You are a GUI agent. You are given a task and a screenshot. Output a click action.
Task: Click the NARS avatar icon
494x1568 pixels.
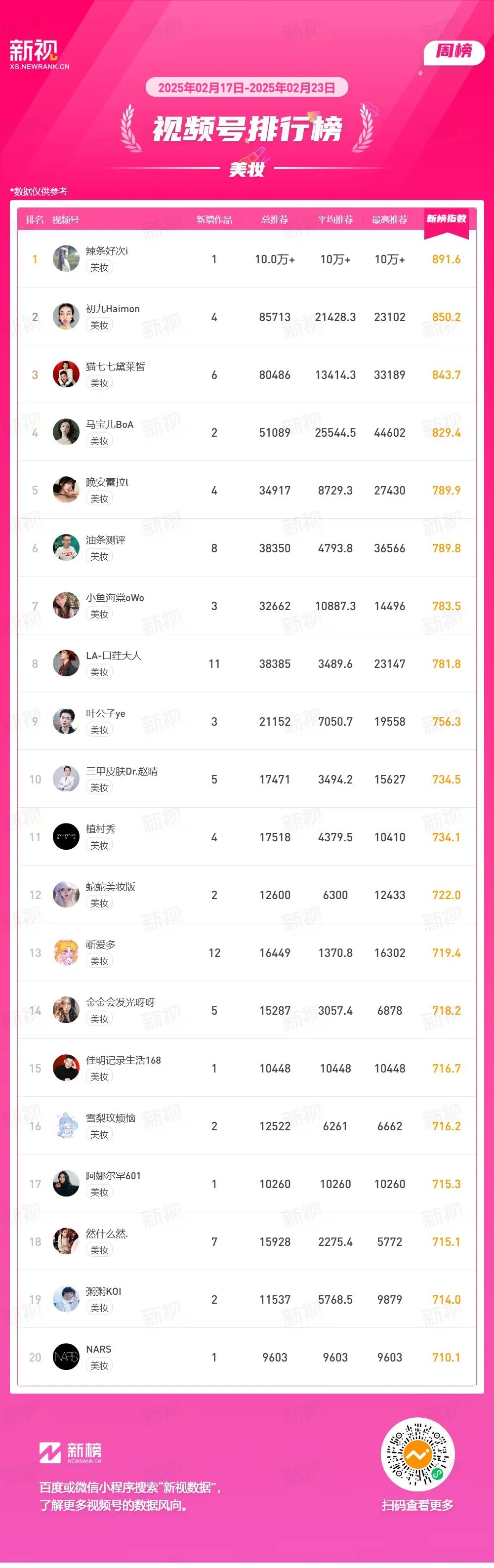click(66, 1357)
